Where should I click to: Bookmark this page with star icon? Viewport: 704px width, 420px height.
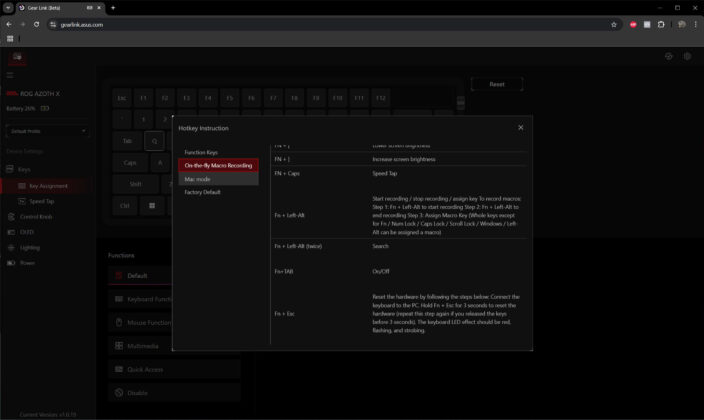click(x=614, y=25)
